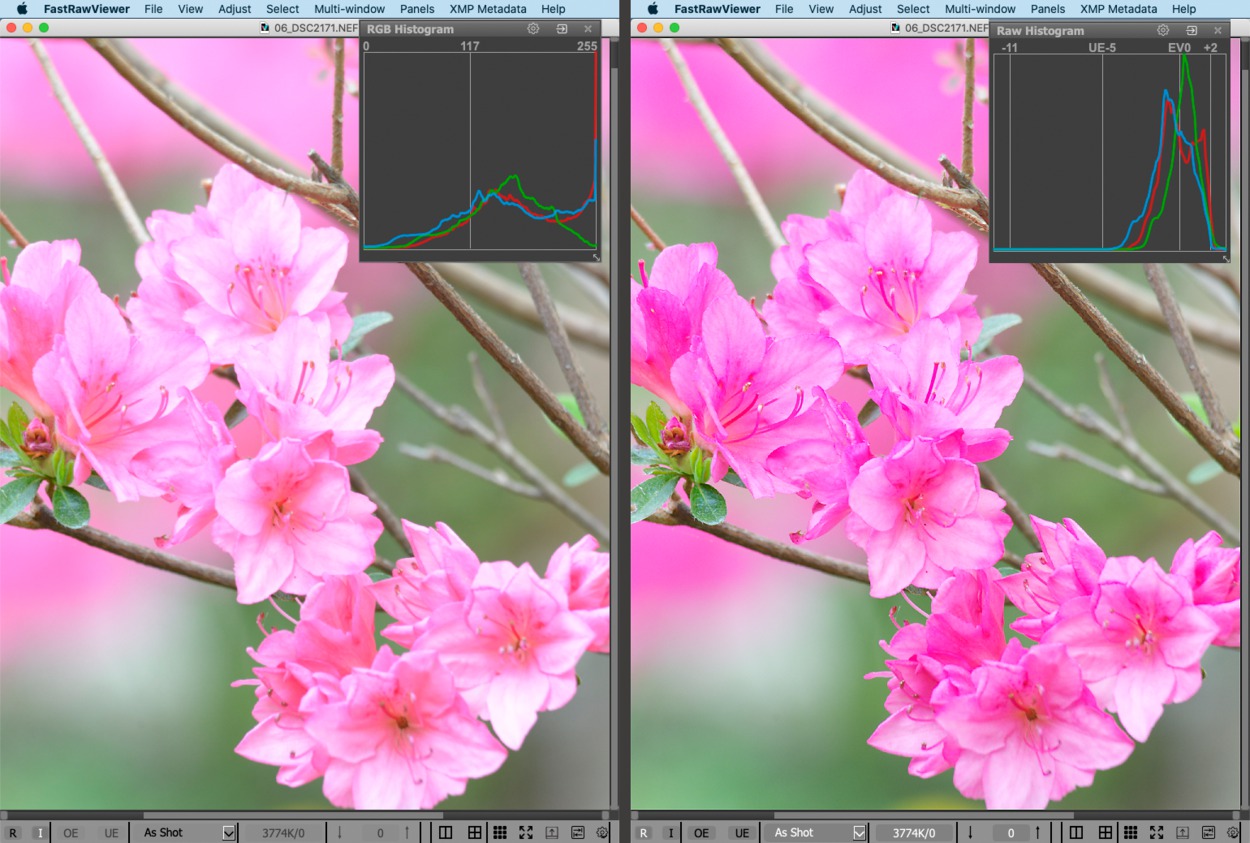This screenshot has width=1250, height=843.
Task: Toggle R raw mode in left window
Action: click(13, 833)
